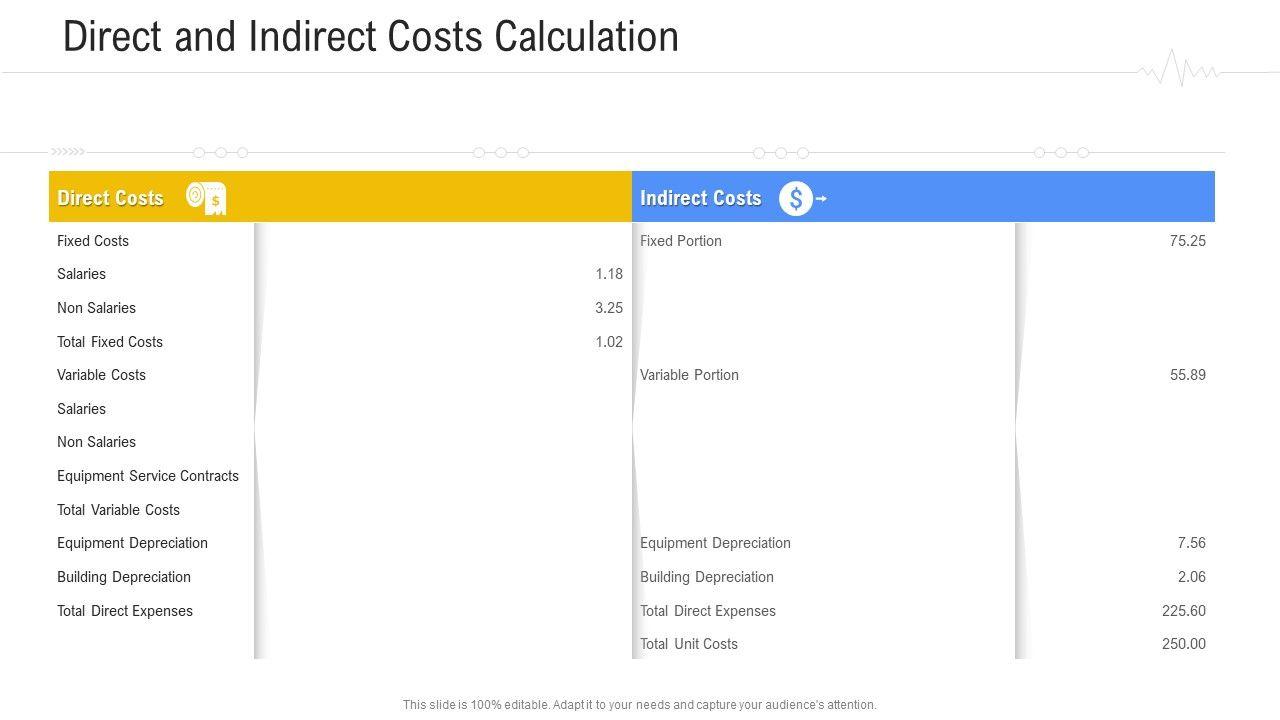This screenshot has height=720, width=1280.
Task: Select the 'Total Unit Costs' row label
Action: coord(689,644)
